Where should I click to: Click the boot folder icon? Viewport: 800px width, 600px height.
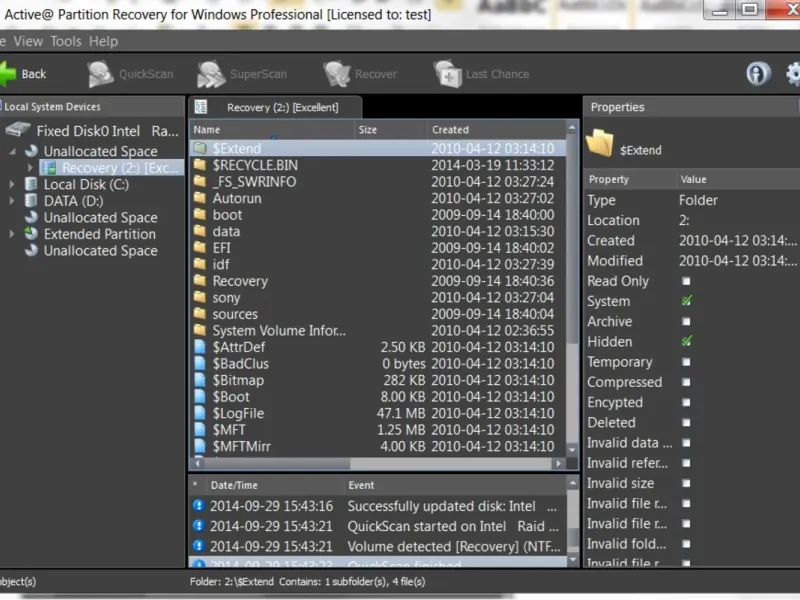200,215
